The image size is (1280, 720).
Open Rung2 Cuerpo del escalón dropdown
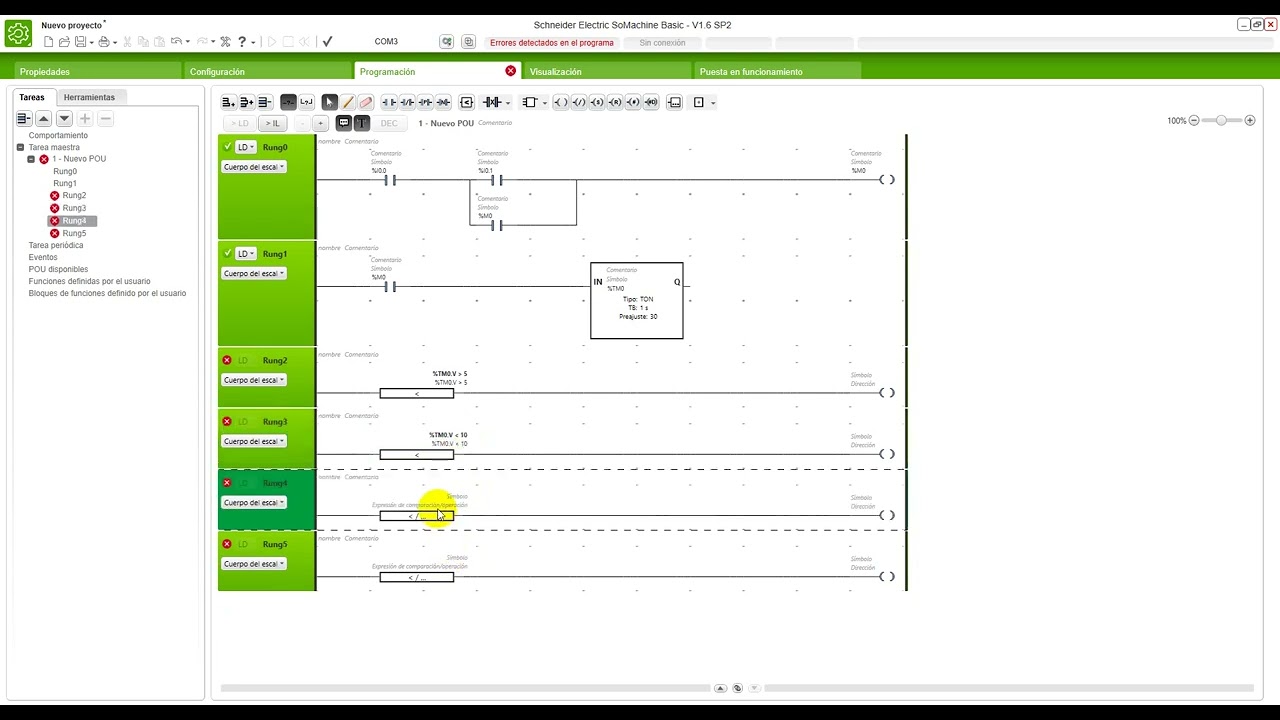[x=253, y=380]
